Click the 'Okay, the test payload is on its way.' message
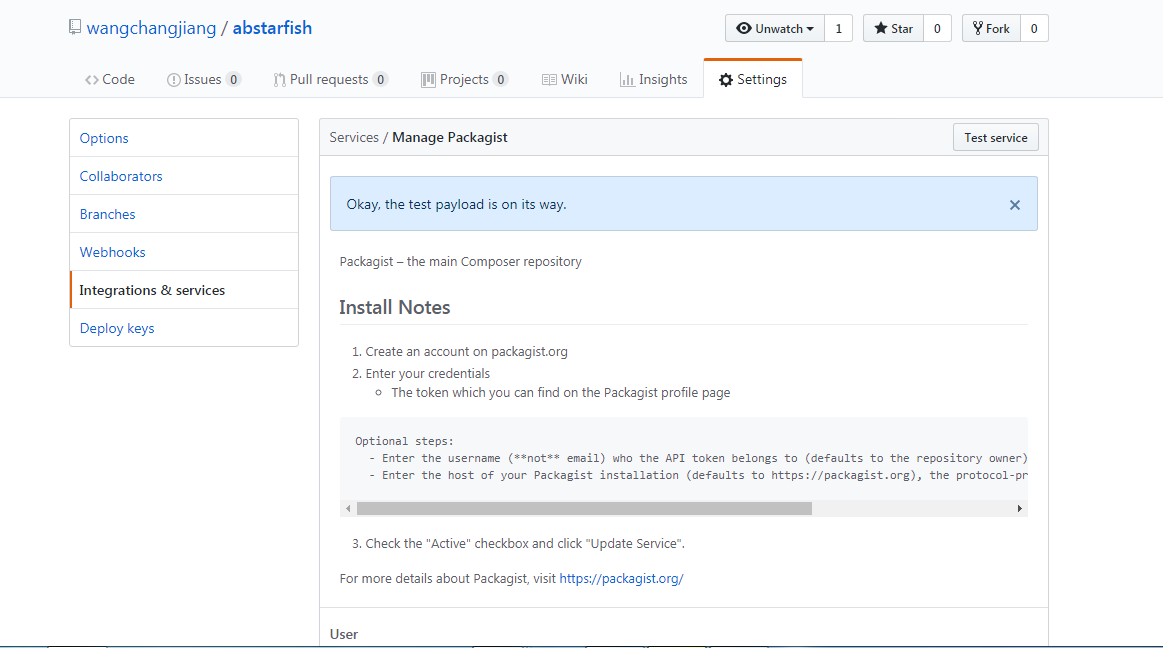Viewport: 1163px width, 648px height. (x=456, y=205)
